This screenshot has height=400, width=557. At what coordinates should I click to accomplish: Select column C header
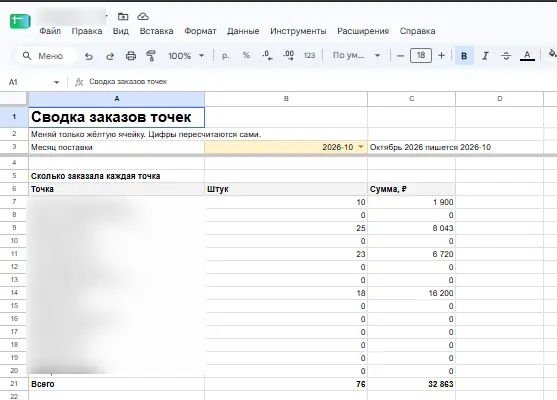(411, 99)
